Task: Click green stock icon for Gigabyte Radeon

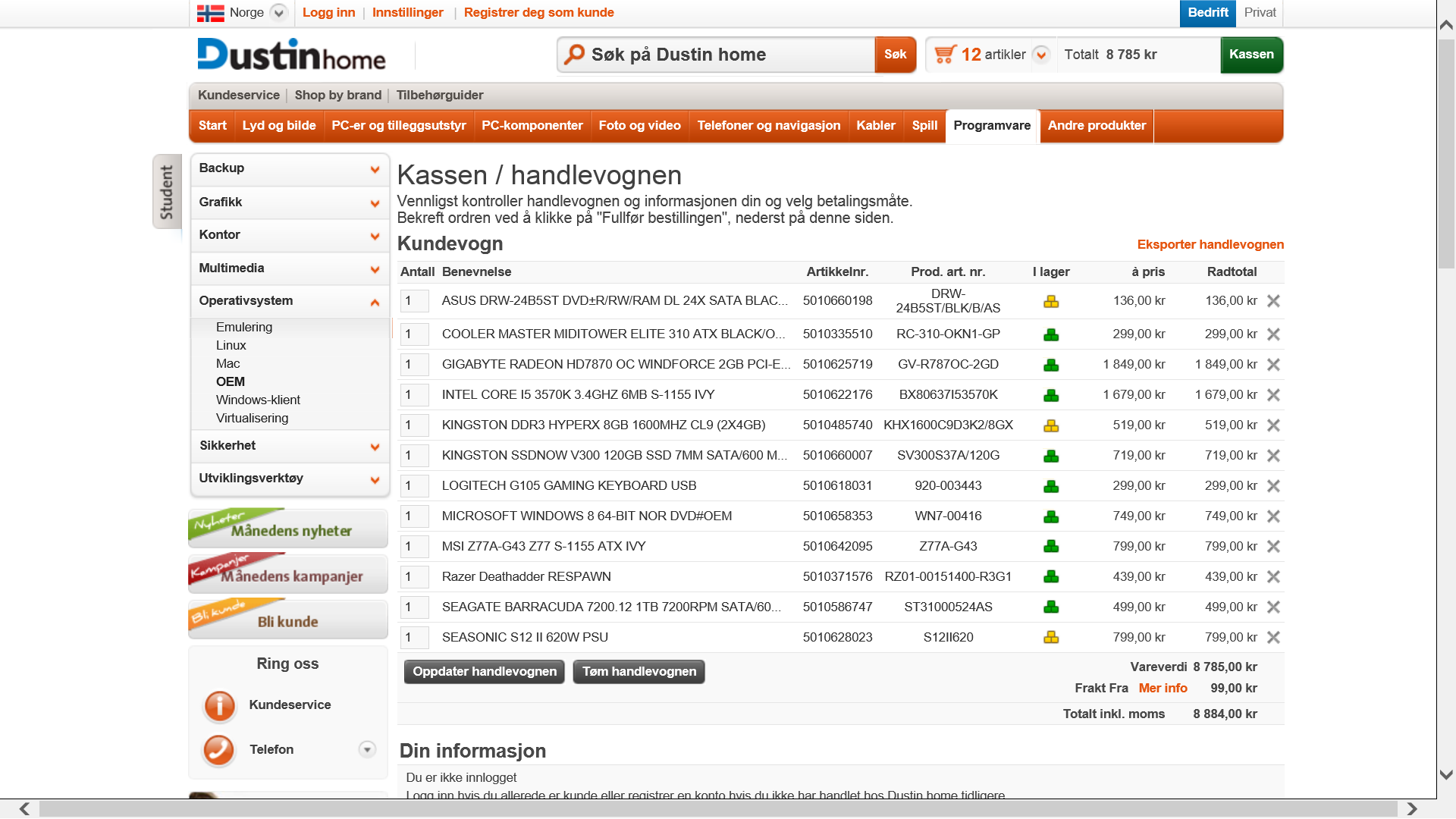Action: pos(1051,365)
